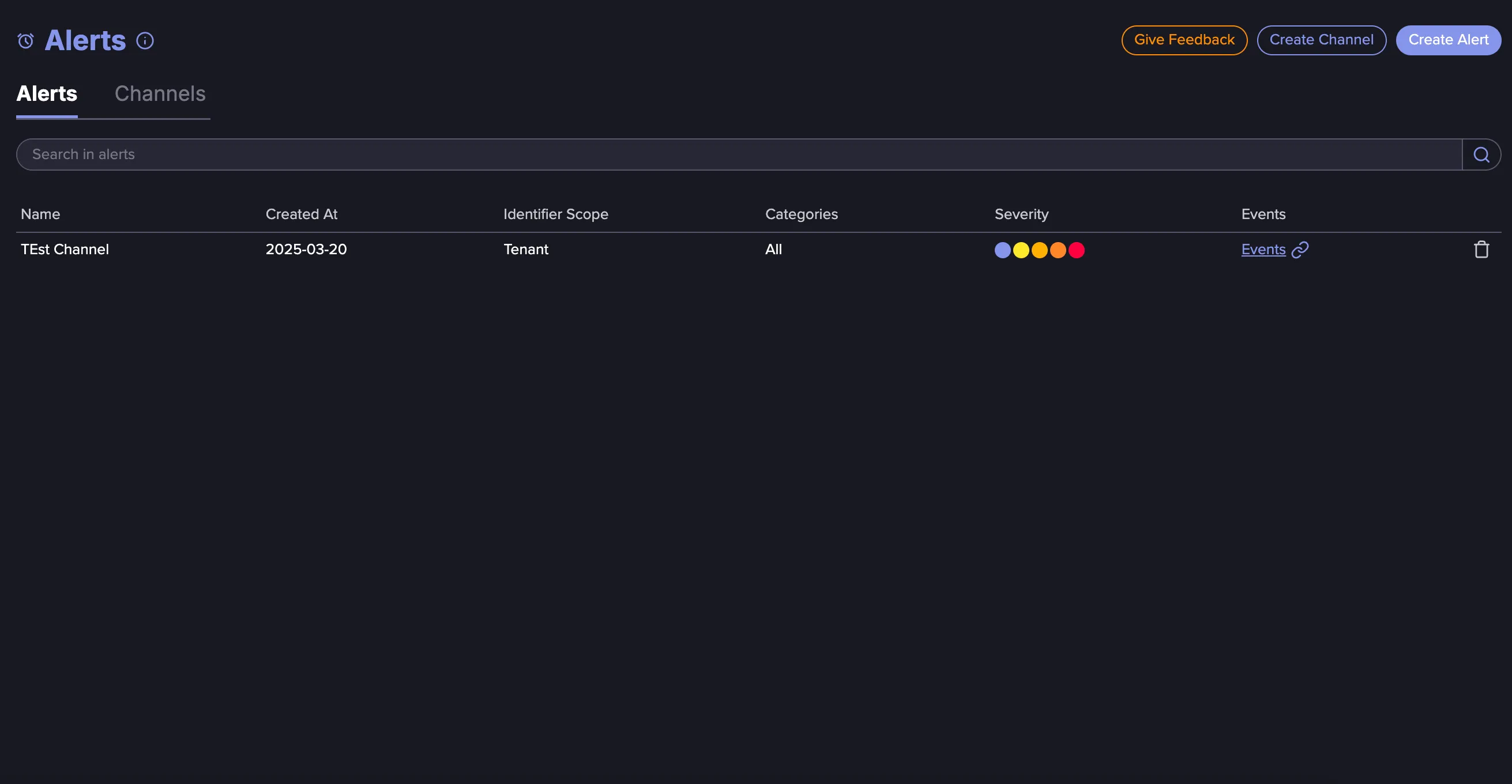The width and height of the screenshot is (1512, 784).
Task: Click the Identifier Scope column header
Action: [x=555, y=214]
